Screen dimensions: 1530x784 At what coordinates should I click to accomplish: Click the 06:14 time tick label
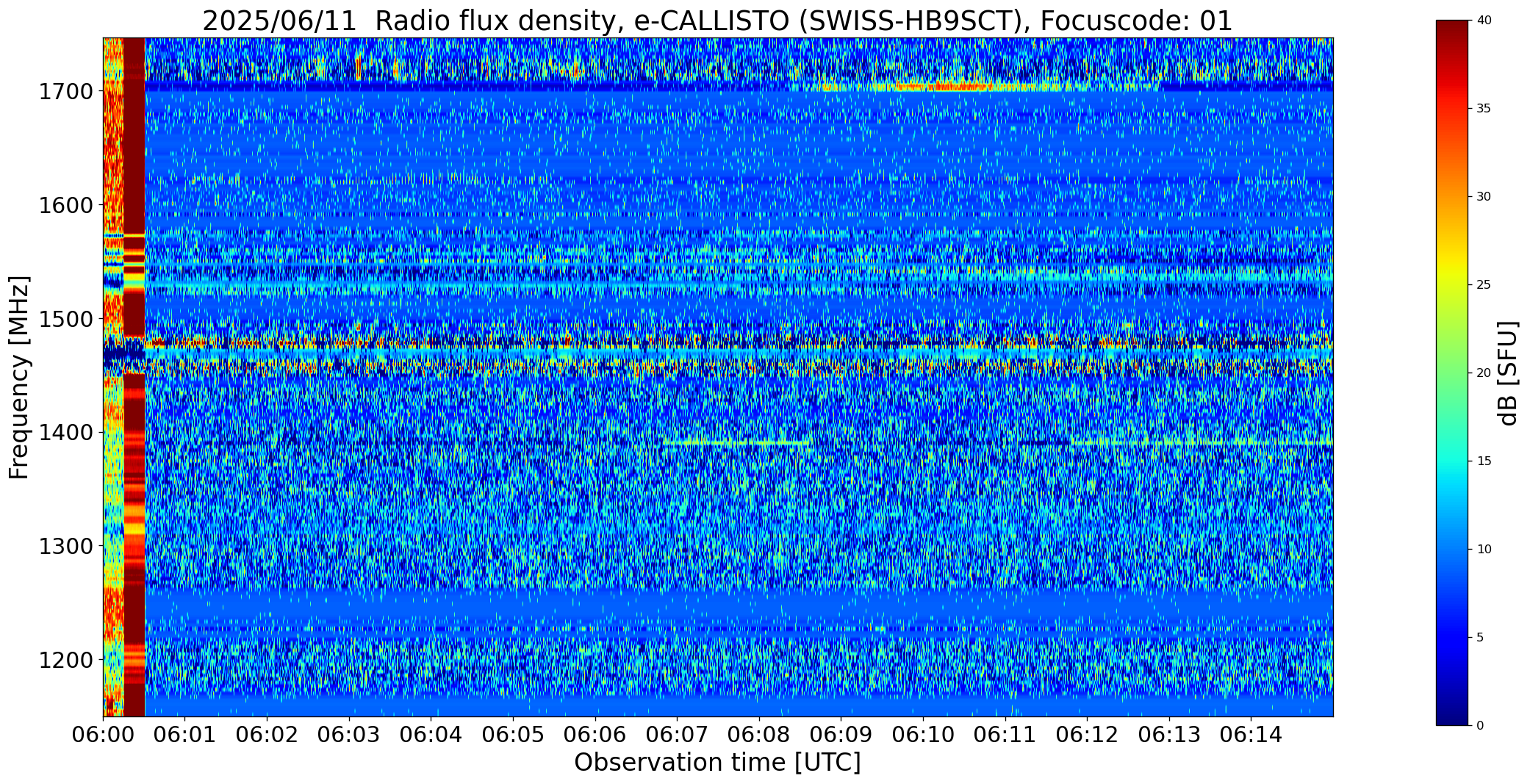[x=1251, y=735]
